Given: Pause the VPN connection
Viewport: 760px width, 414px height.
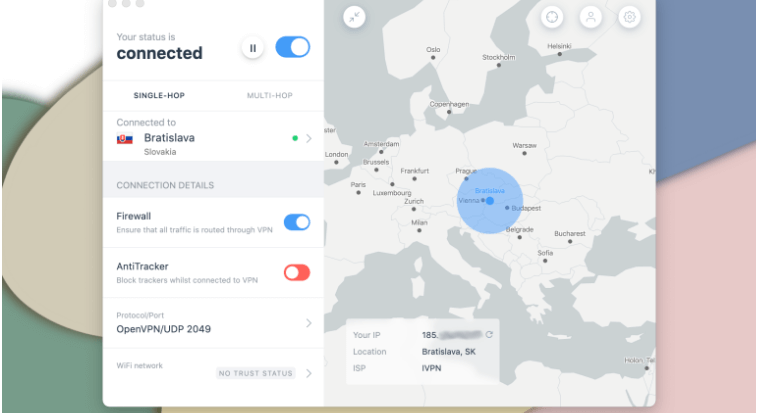Looking at the screenshot, I should coord(253,48).
